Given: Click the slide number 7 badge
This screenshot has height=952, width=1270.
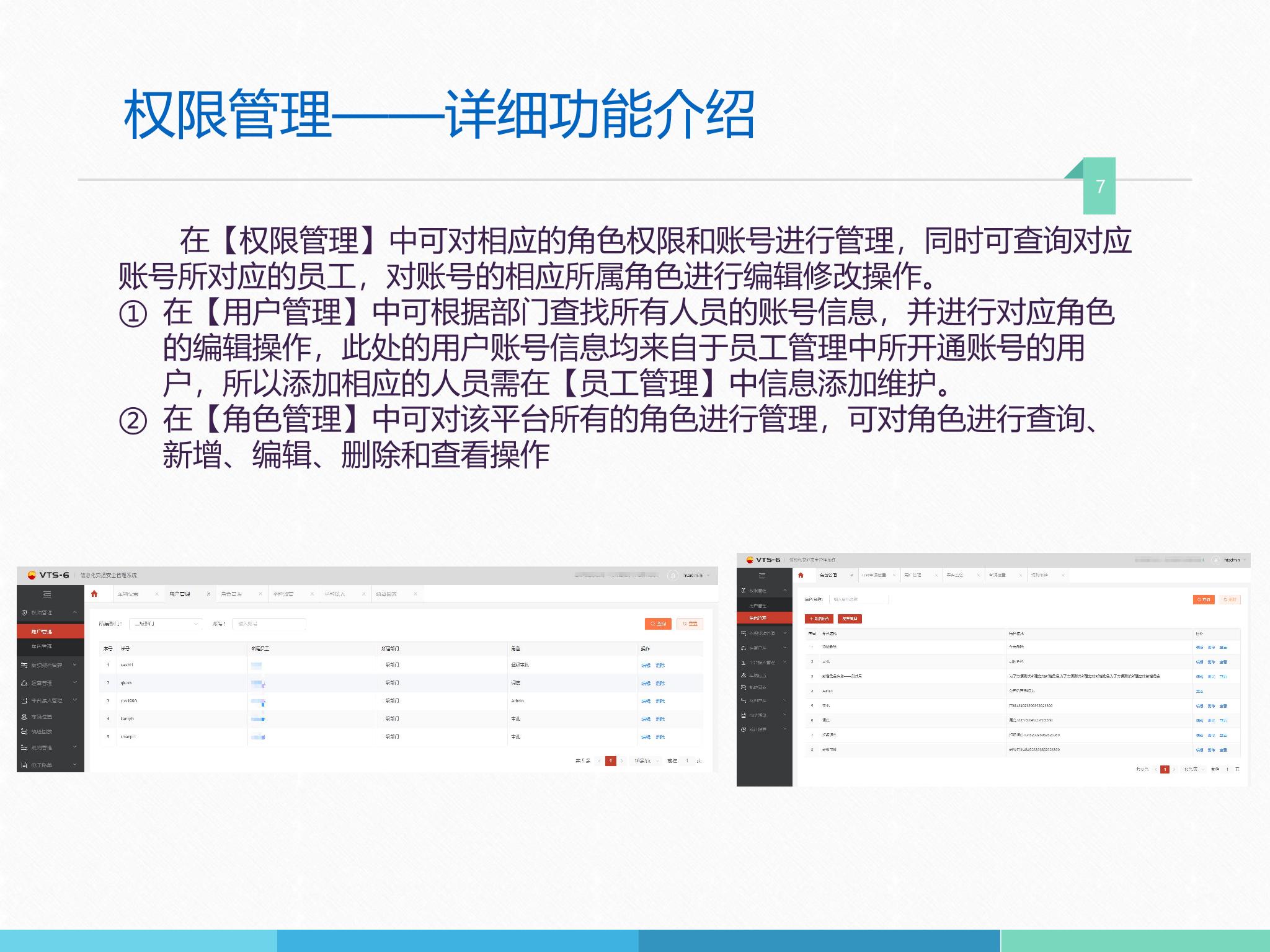Looking at the screenshot, I should (1099, 186).
